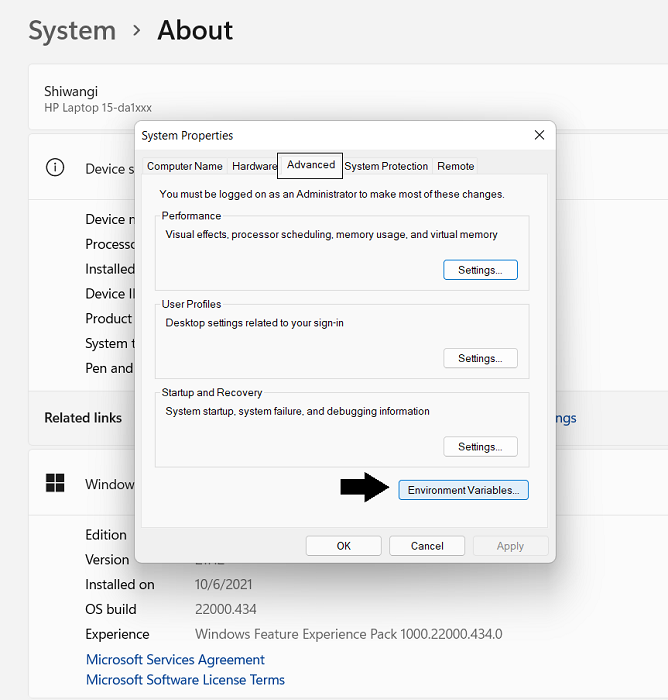Switch to the Remote tab

456,166
